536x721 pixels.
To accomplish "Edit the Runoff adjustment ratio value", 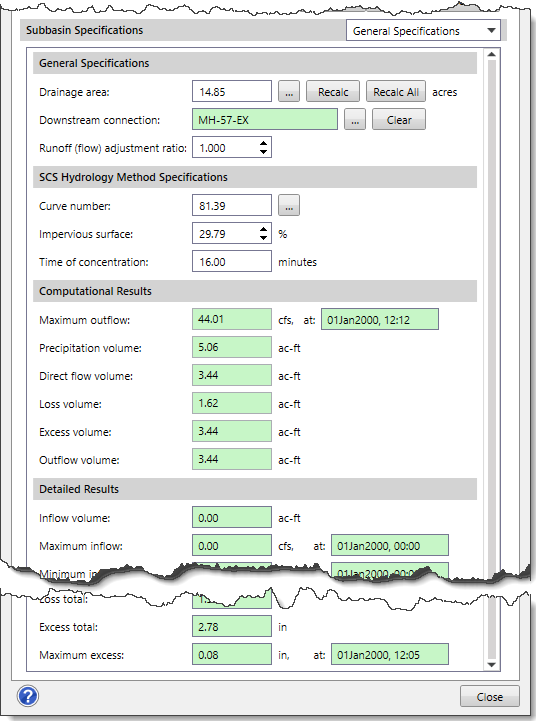I will click(x=225, y=148).
